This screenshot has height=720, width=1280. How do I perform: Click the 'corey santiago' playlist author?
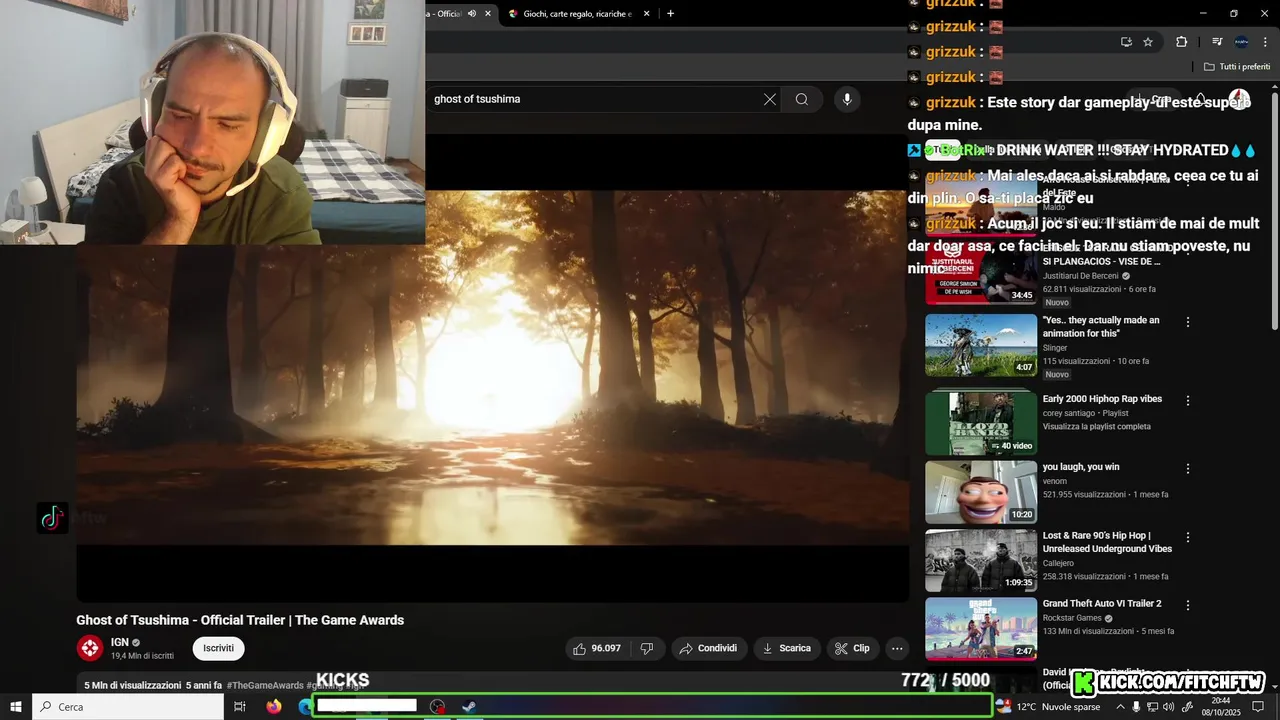(x=1069, y=412)
